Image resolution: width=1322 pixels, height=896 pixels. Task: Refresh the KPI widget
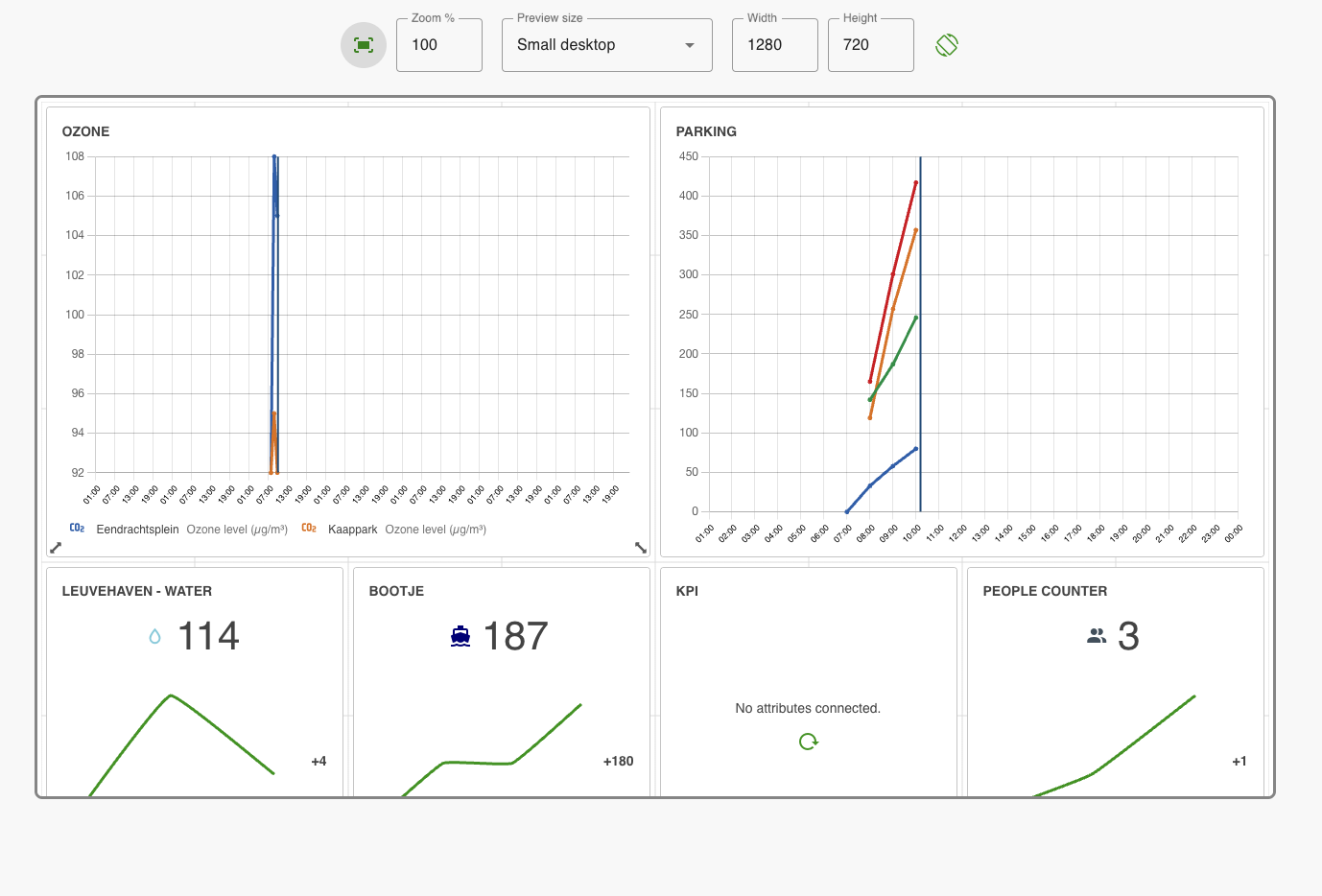(x=808, y=742)
